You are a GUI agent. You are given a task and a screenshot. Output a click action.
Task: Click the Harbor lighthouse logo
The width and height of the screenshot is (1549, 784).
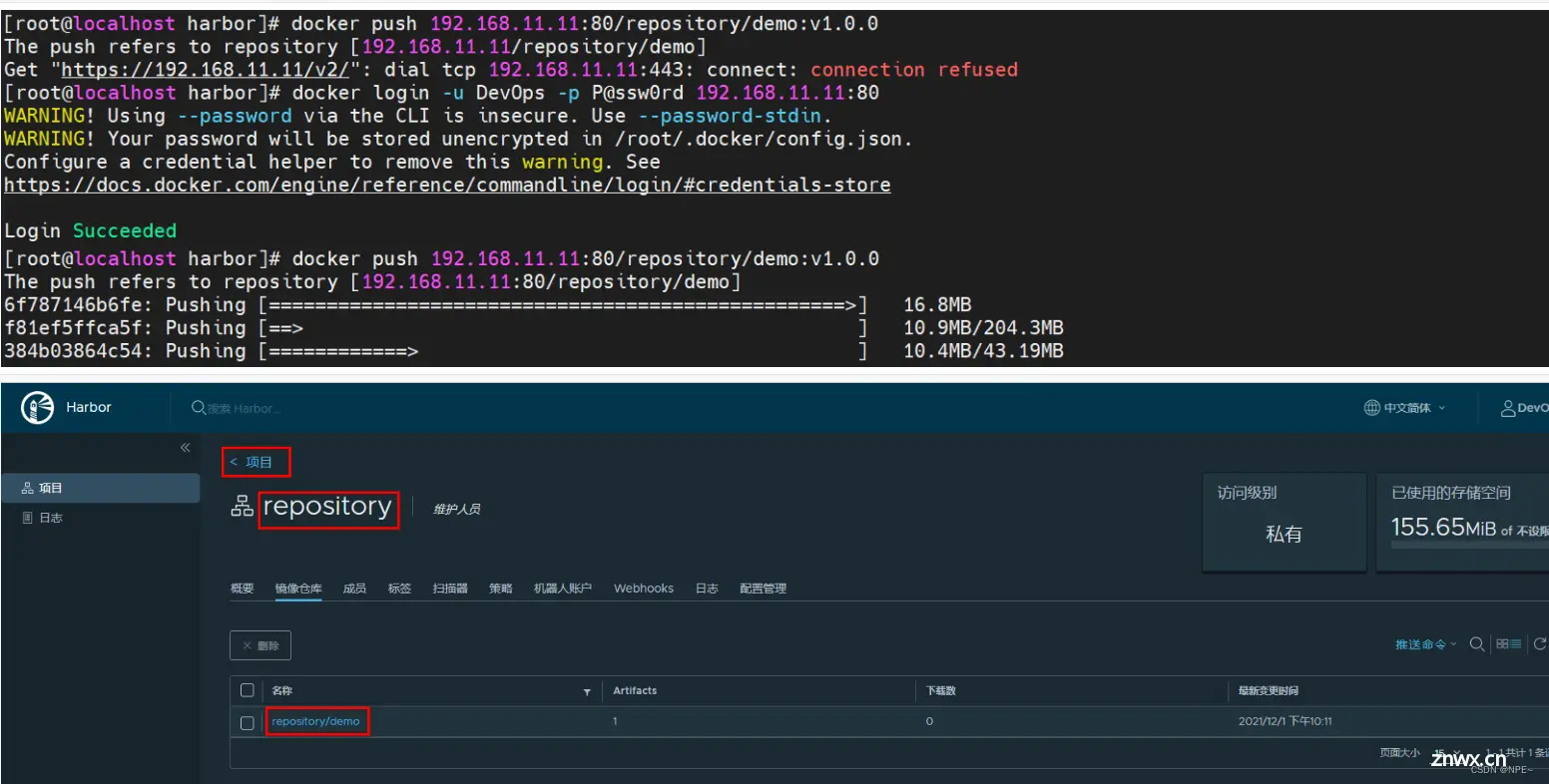coord(37,407)
